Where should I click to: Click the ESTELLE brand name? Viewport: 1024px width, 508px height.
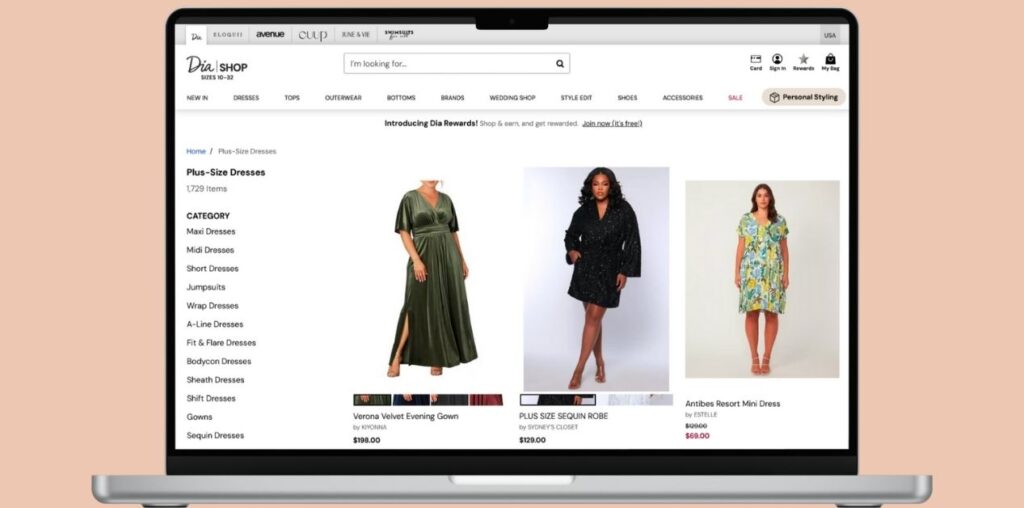click(705, 415)
